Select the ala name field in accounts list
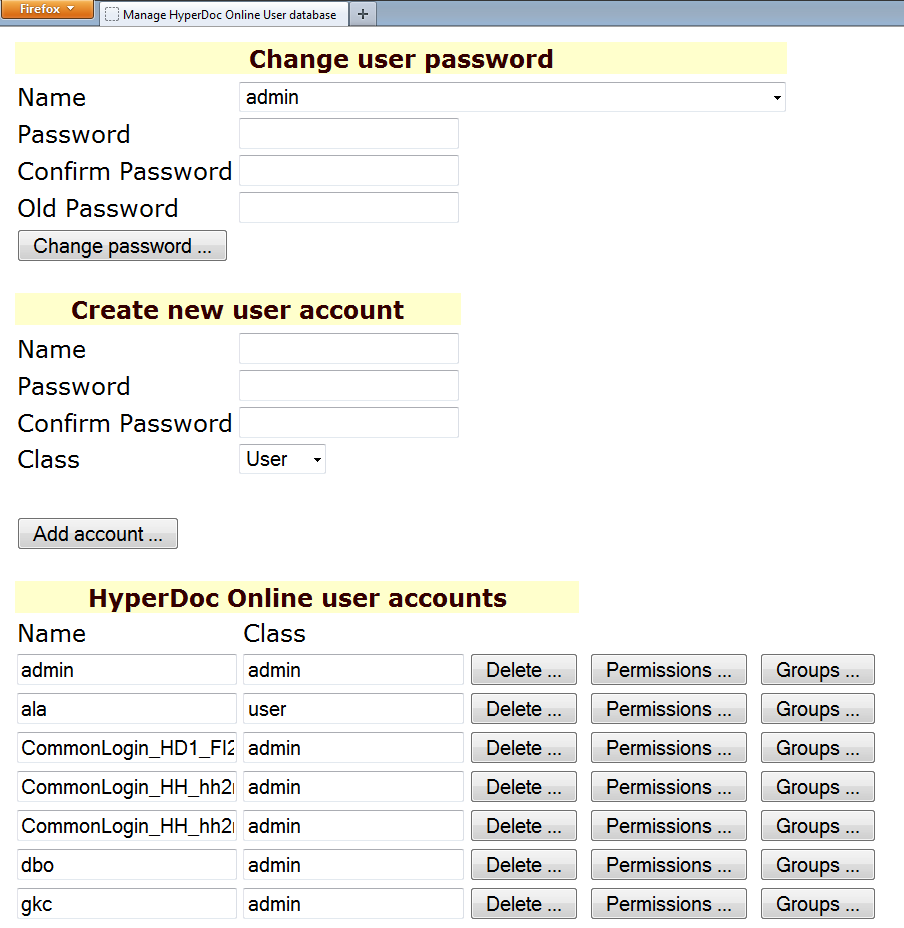Viewport: 904px width, 928px height. tap(127, 709)
